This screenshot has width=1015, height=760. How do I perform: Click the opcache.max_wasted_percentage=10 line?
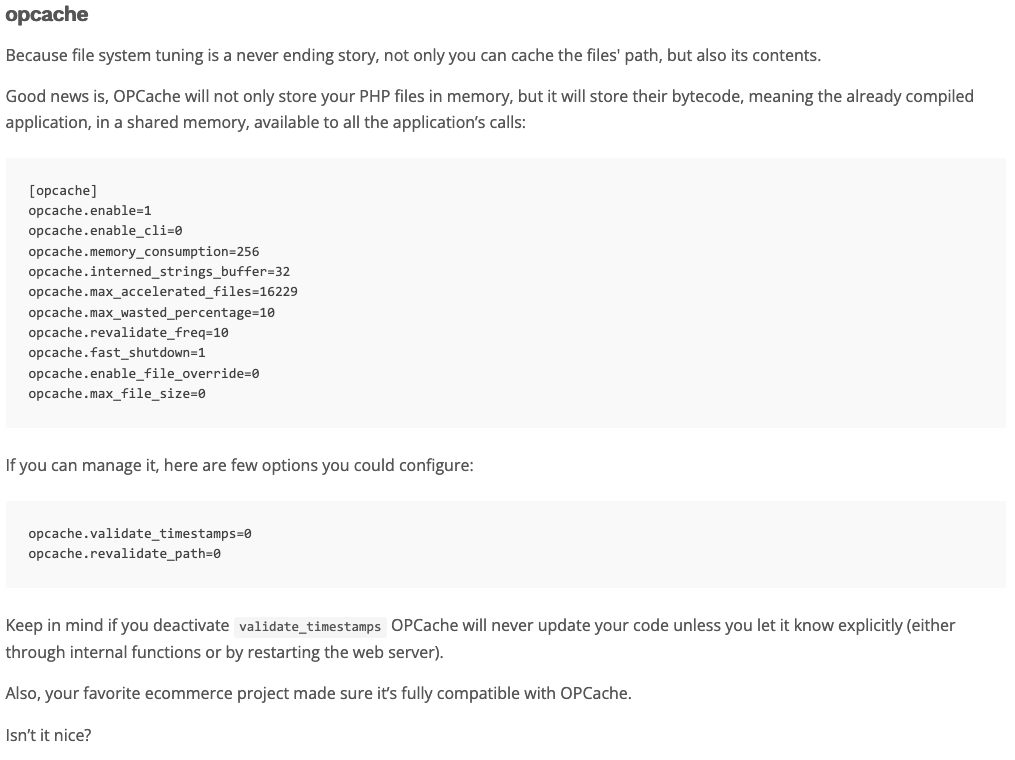click(x=151, y=312)
